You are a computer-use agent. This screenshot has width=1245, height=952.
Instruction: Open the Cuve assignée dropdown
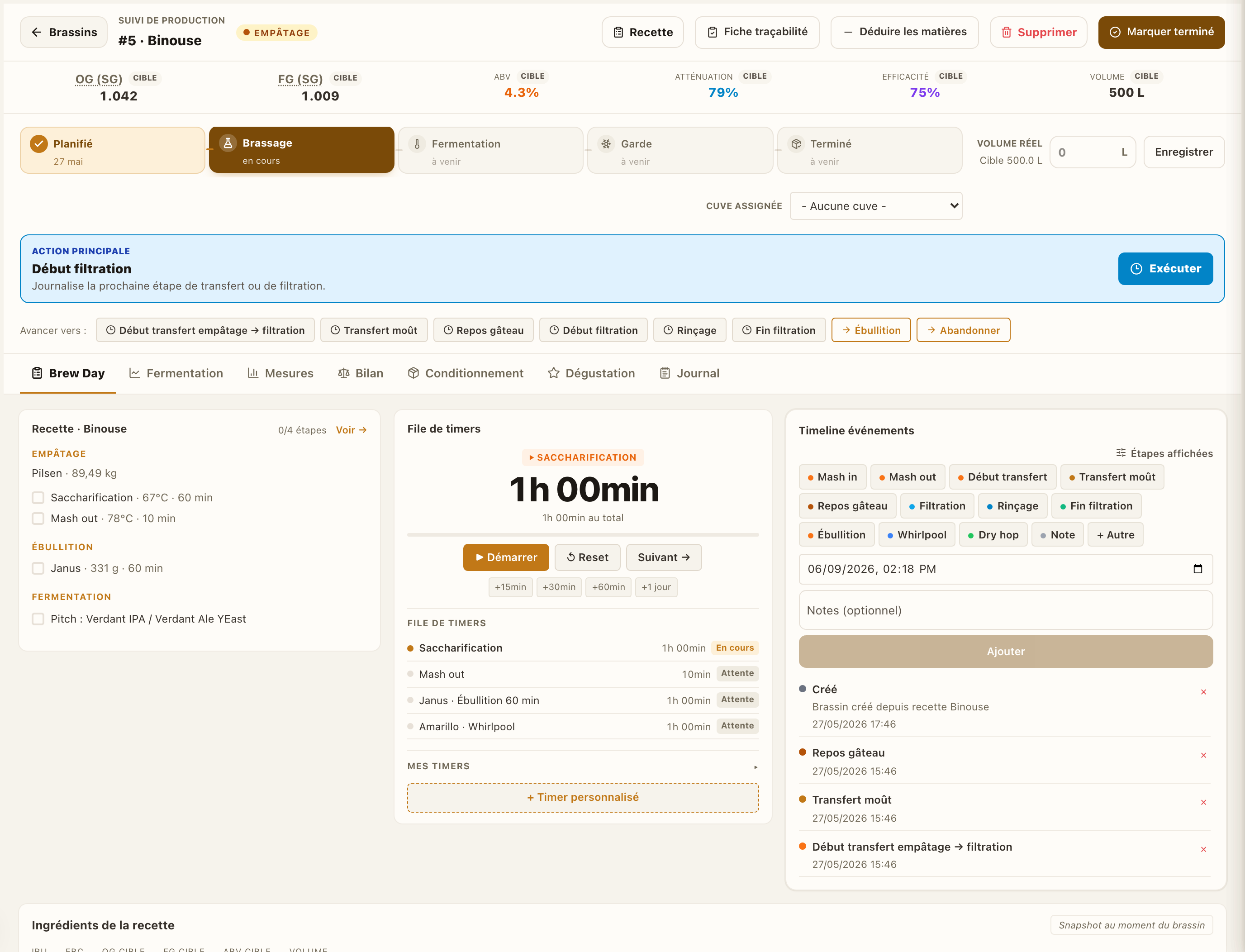point(876,206)
